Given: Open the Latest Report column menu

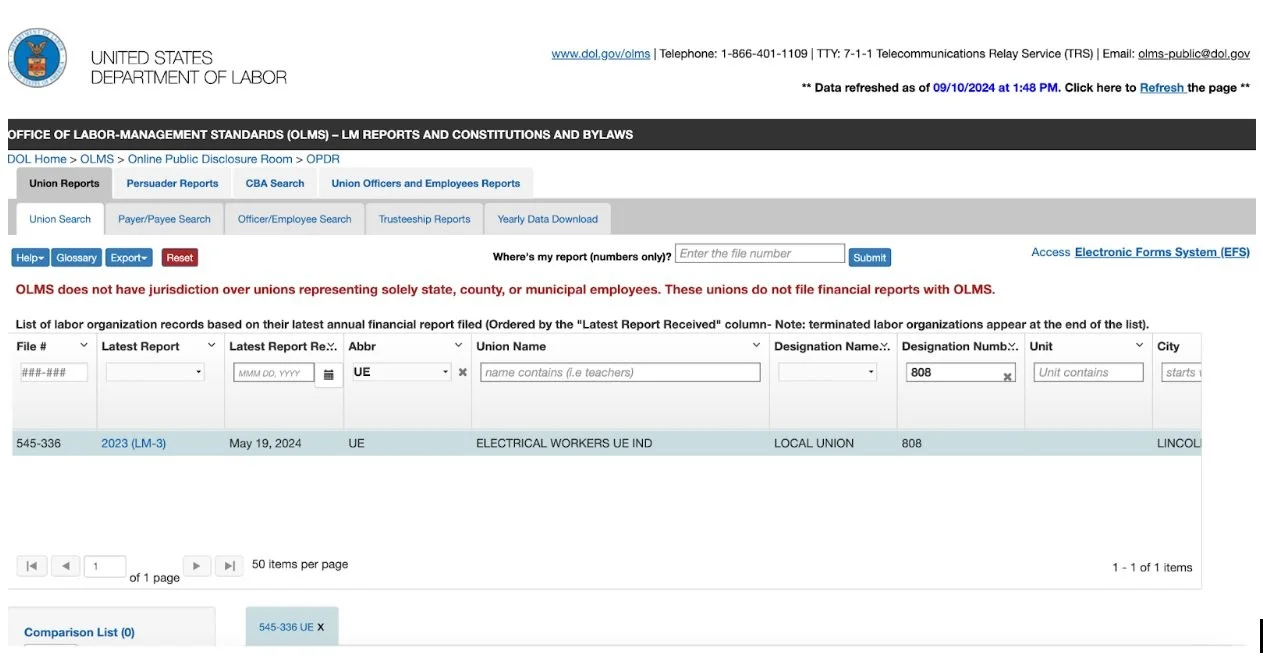Looking at the screenshot, I should click(211, 345).
